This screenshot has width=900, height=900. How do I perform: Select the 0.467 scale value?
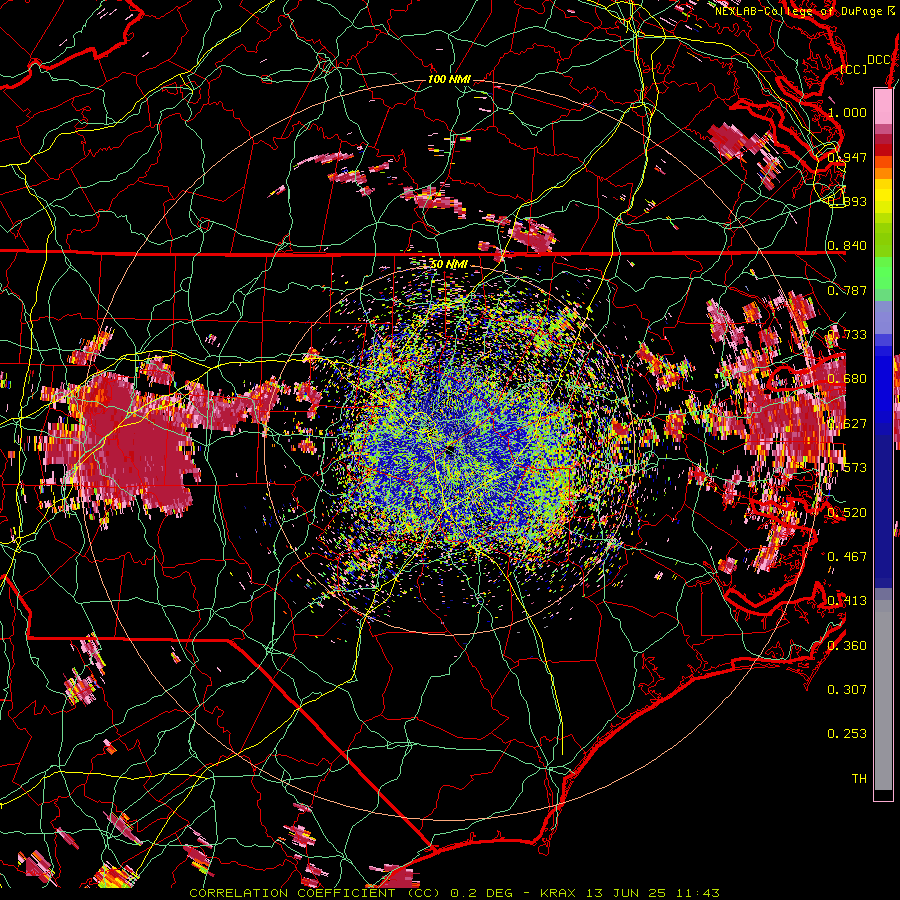847,556
